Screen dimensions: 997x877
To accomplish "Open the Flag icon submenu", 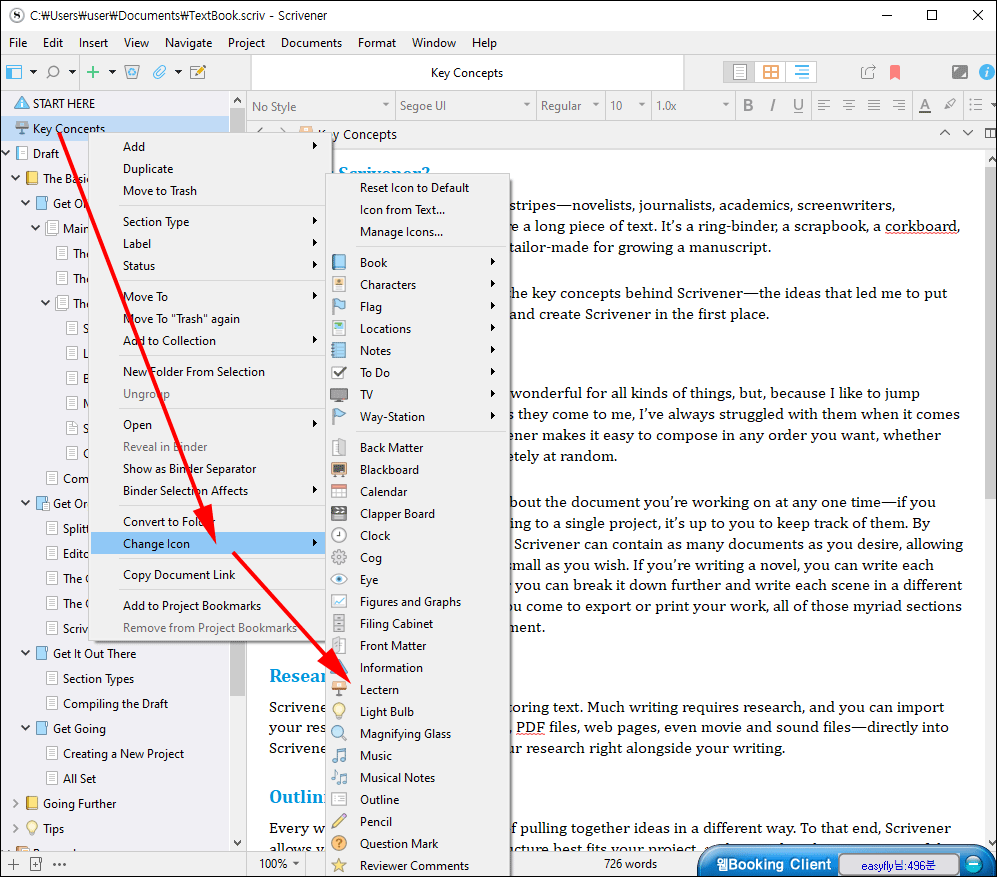I will [x=416, y=307].
